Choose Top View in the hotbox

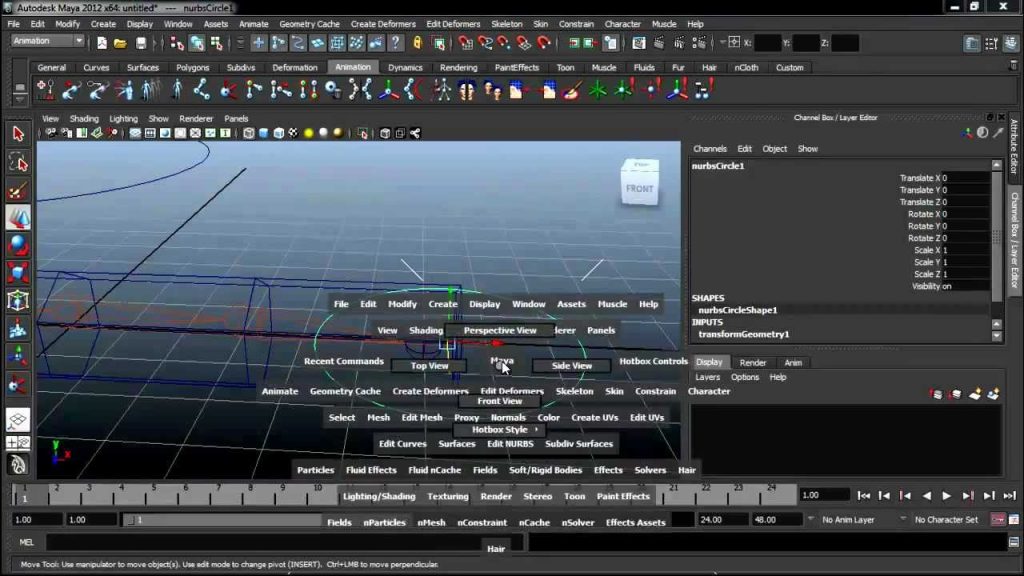pyautogui.click(x=429, y=366)
